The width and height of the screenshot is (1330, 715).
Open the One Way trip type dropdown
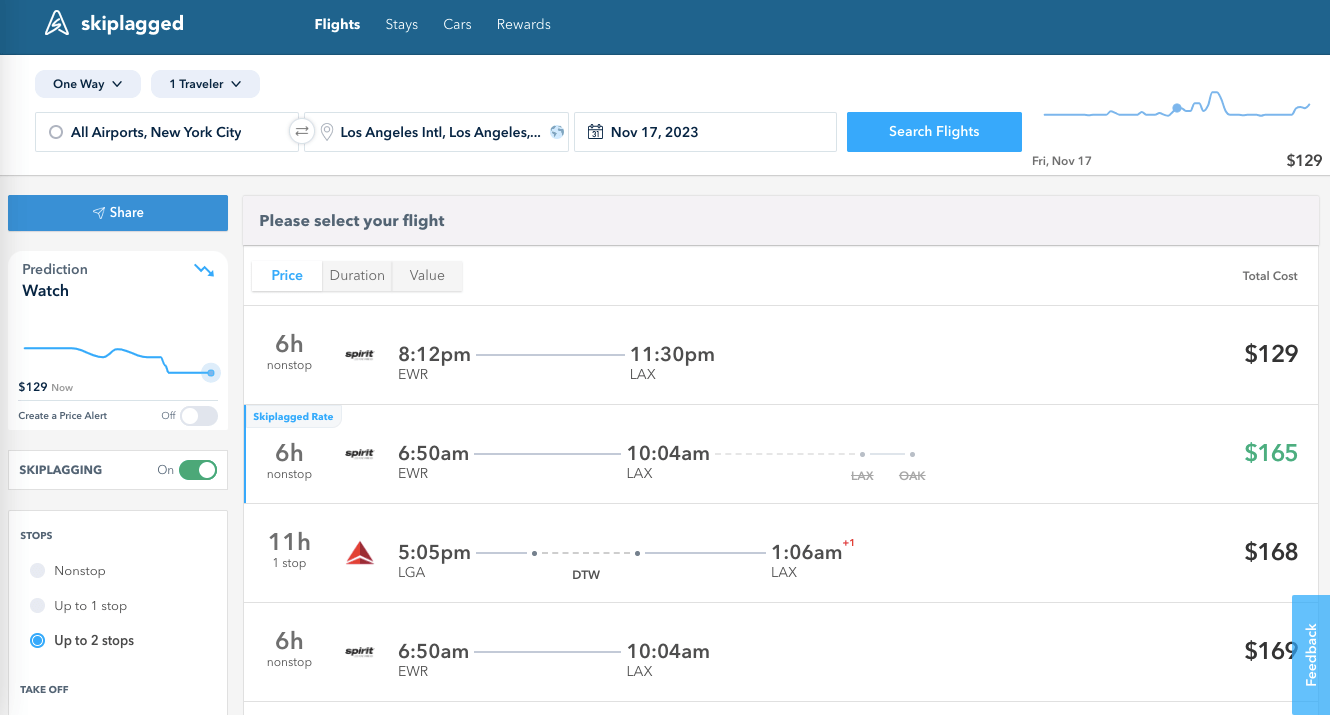click(87, 84)
